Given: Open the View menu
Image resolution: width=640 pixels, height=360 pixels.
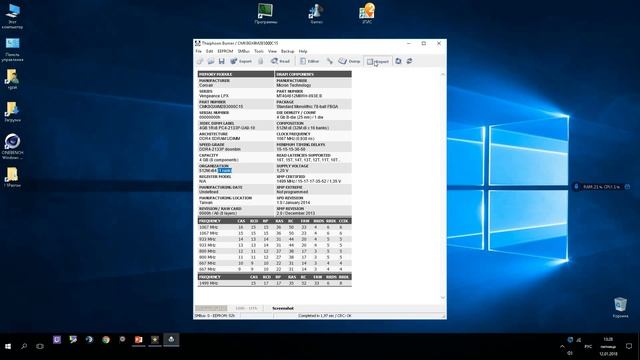Looking at the screenshot, I should coord(272,51).
